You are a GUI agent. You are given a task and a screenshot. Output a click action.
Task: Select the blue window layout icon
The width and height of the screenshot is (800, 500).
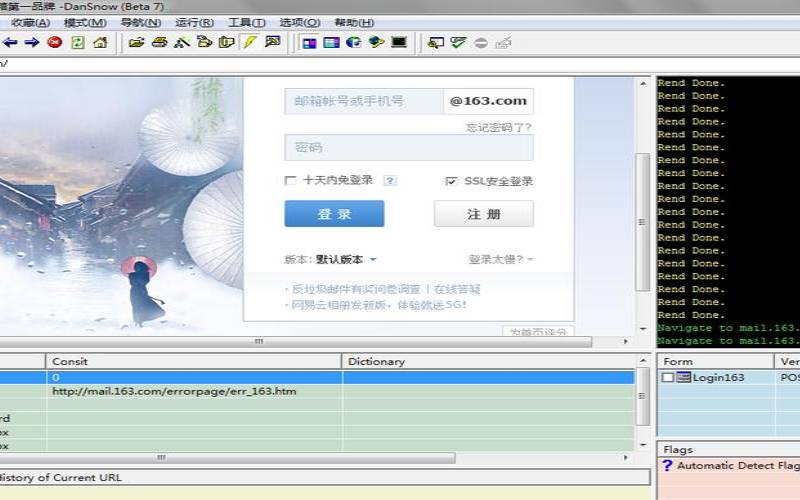331,43
